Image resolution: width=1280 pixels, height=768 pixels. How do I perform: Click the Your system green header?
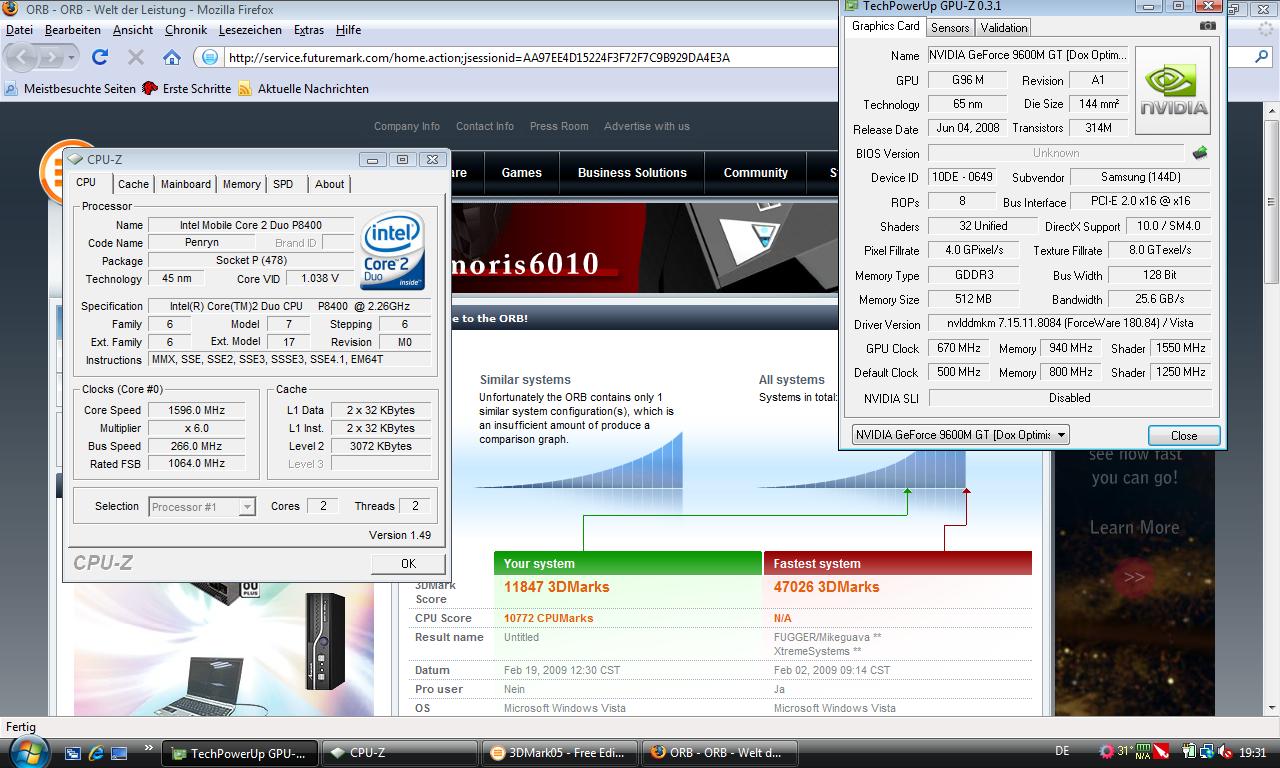pos(628,563)
